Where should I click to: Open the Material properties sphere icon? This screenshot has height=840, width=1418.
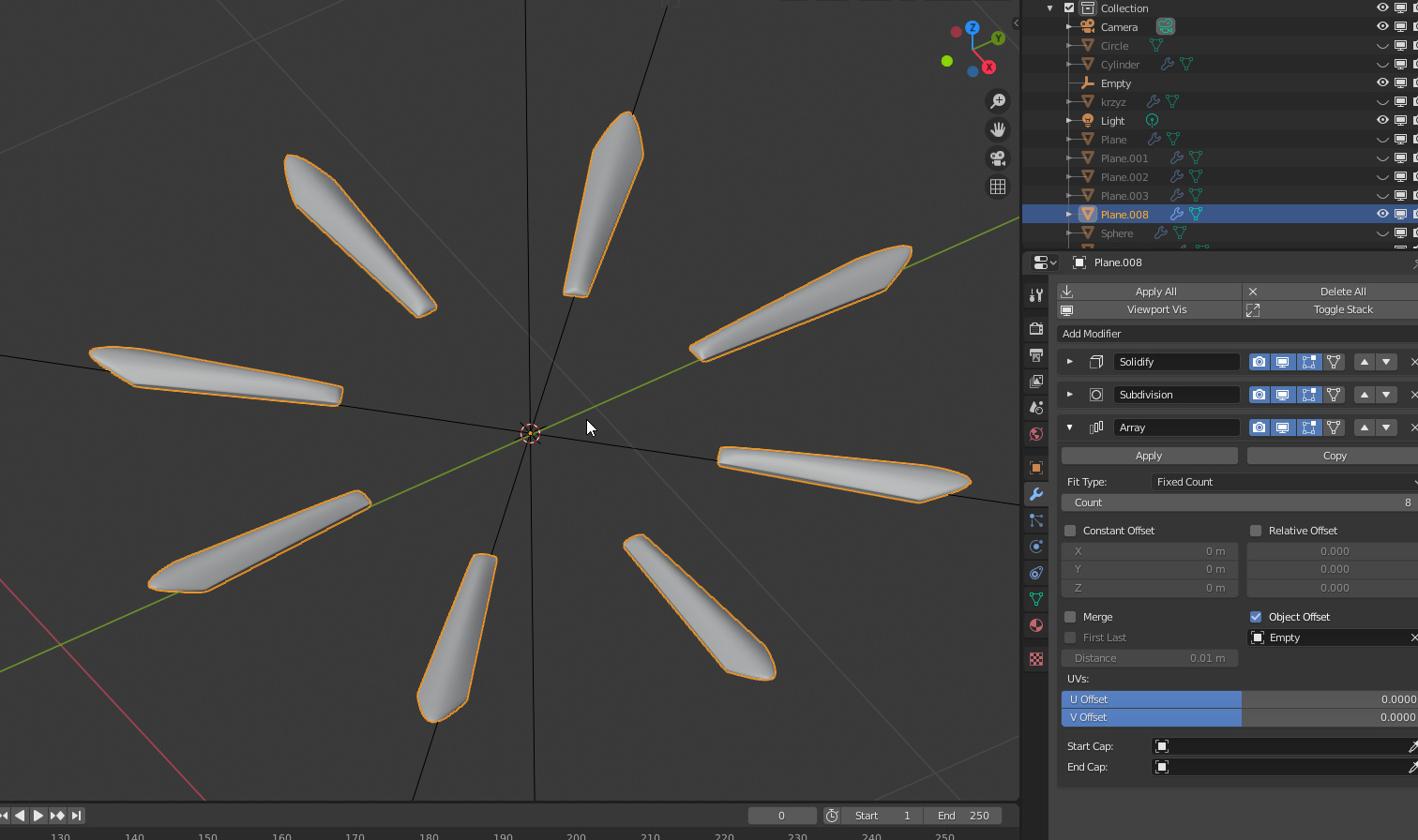tap(1036, 625)
